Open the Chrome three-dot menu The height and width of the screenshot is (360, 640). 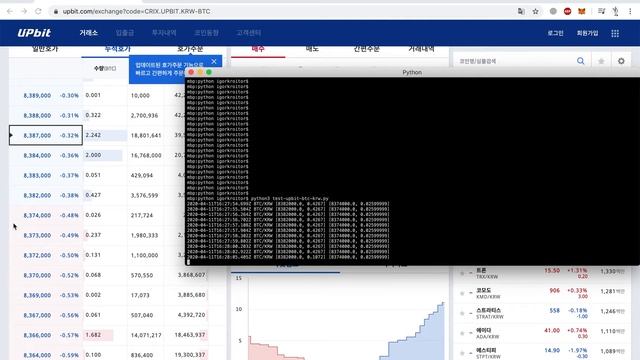(630, 11)
